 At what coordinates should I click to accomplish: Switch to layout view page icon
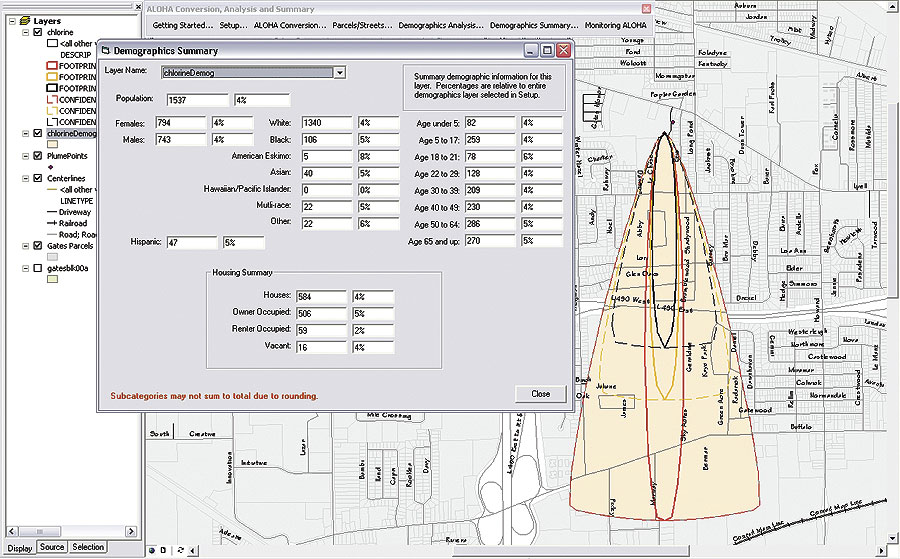point(165,549)
